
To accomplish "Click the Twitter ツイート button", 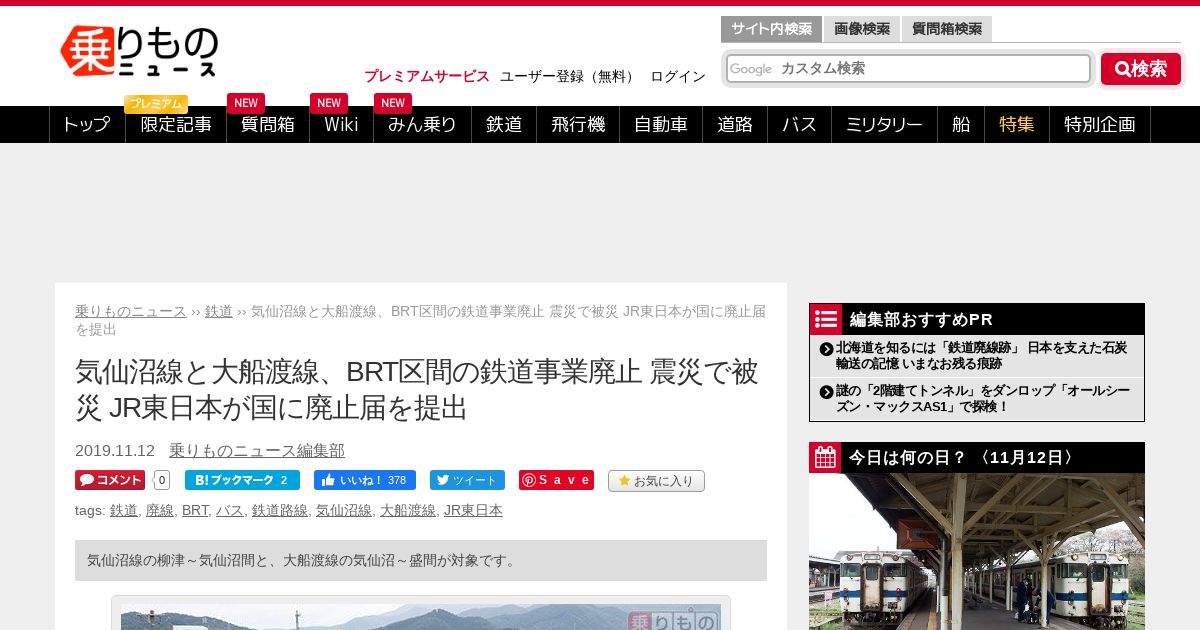I will tap(467, 480).
